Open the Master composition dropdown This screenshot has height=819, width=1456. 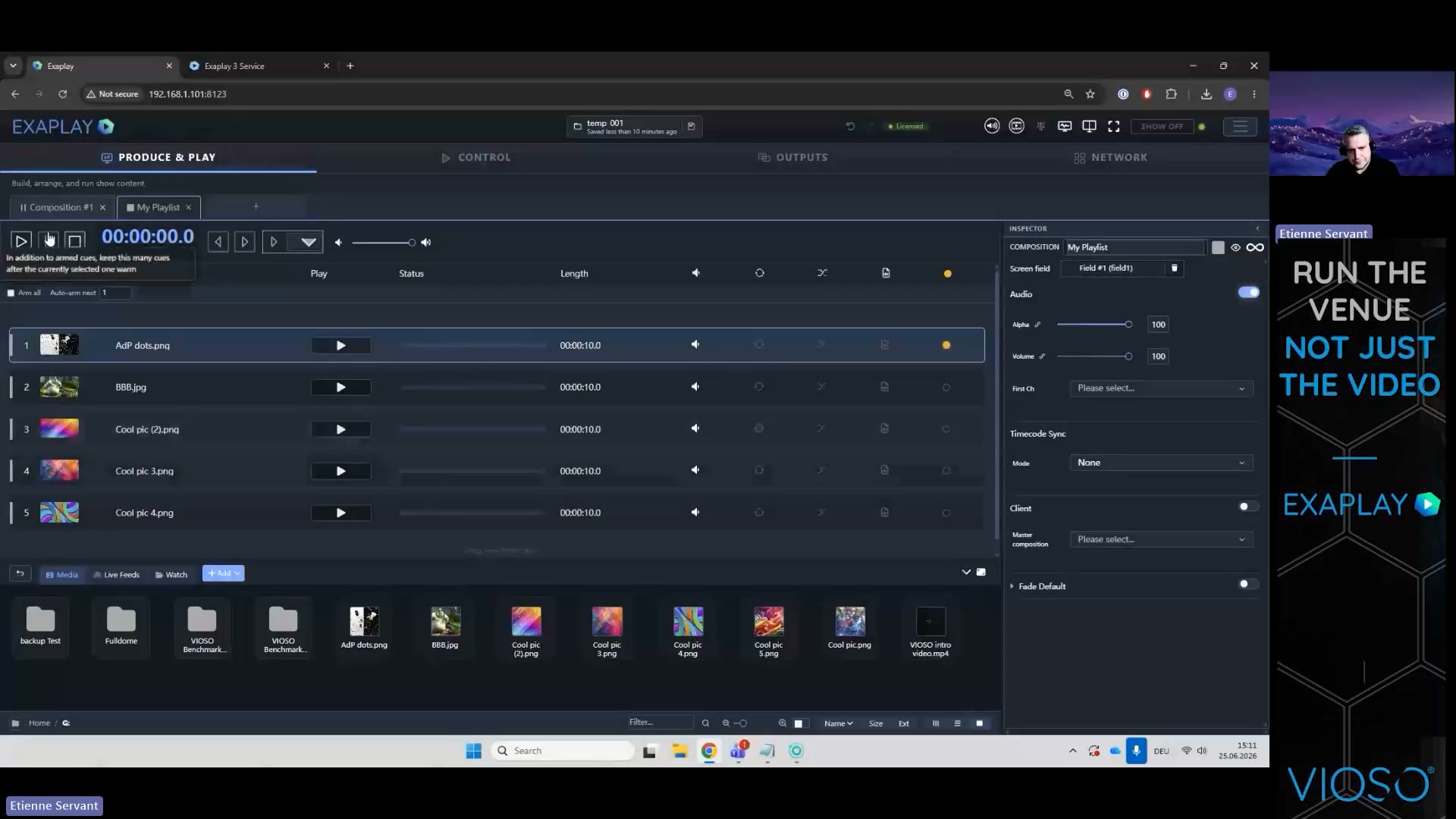tap(1161, 539)
